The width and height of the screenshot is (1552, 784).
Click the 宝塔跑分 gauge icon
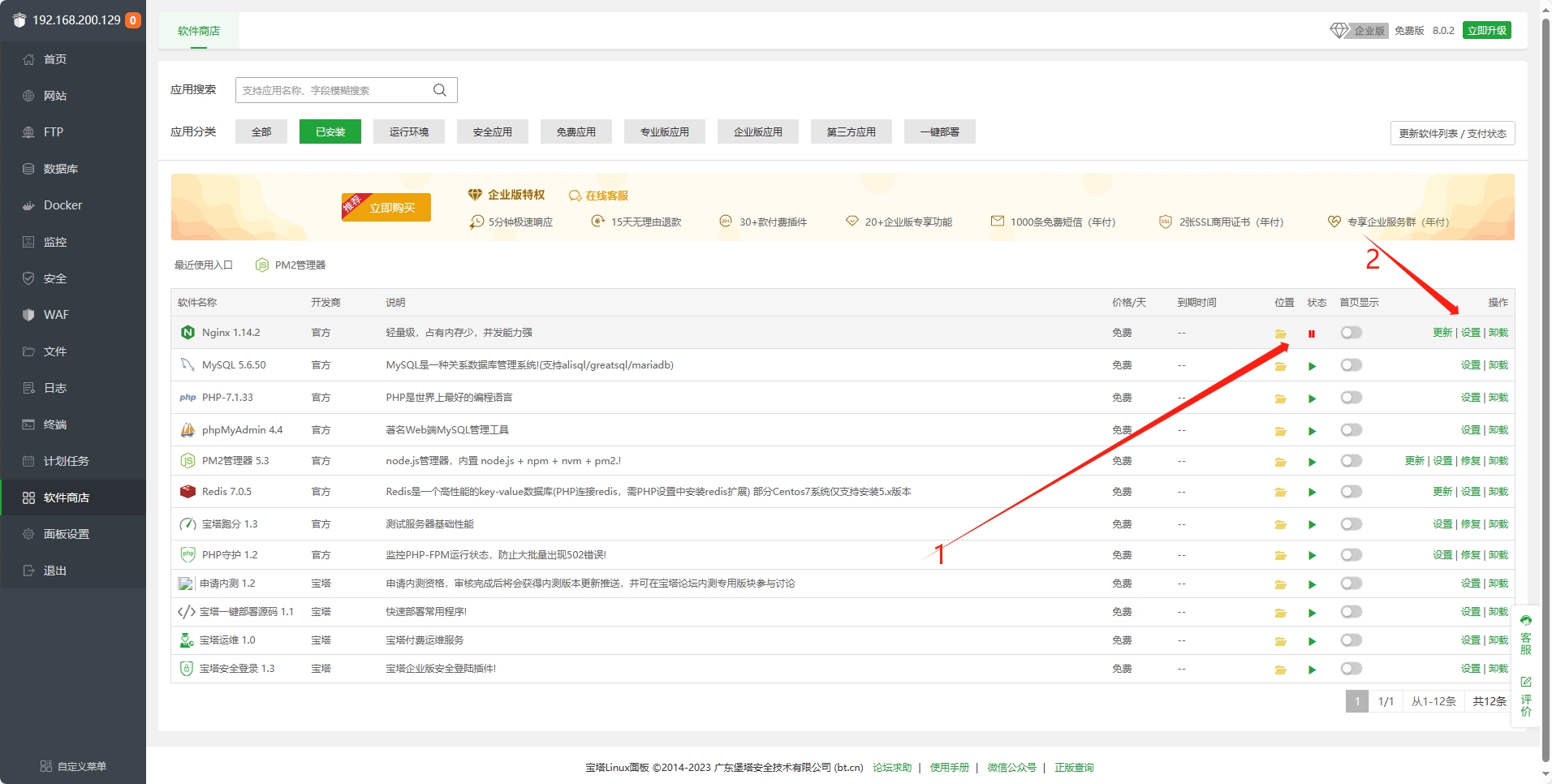point(188,523)
